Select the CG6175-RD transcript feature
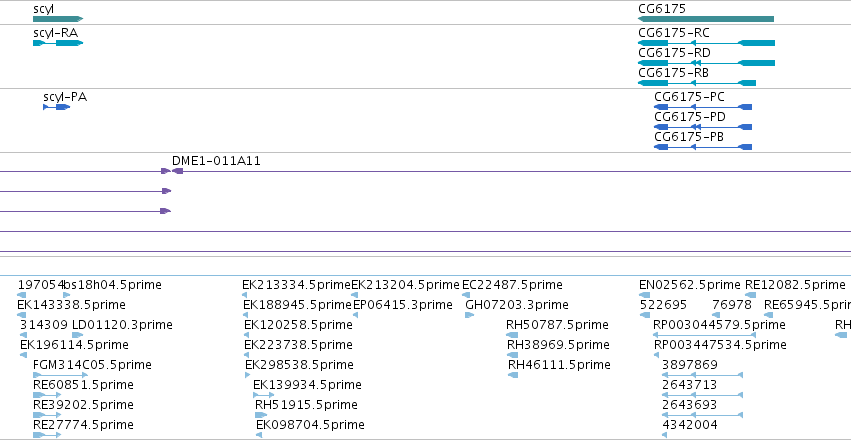Viewport: 851px width, 440px height. pyautogui.click(x=706, y=63)
